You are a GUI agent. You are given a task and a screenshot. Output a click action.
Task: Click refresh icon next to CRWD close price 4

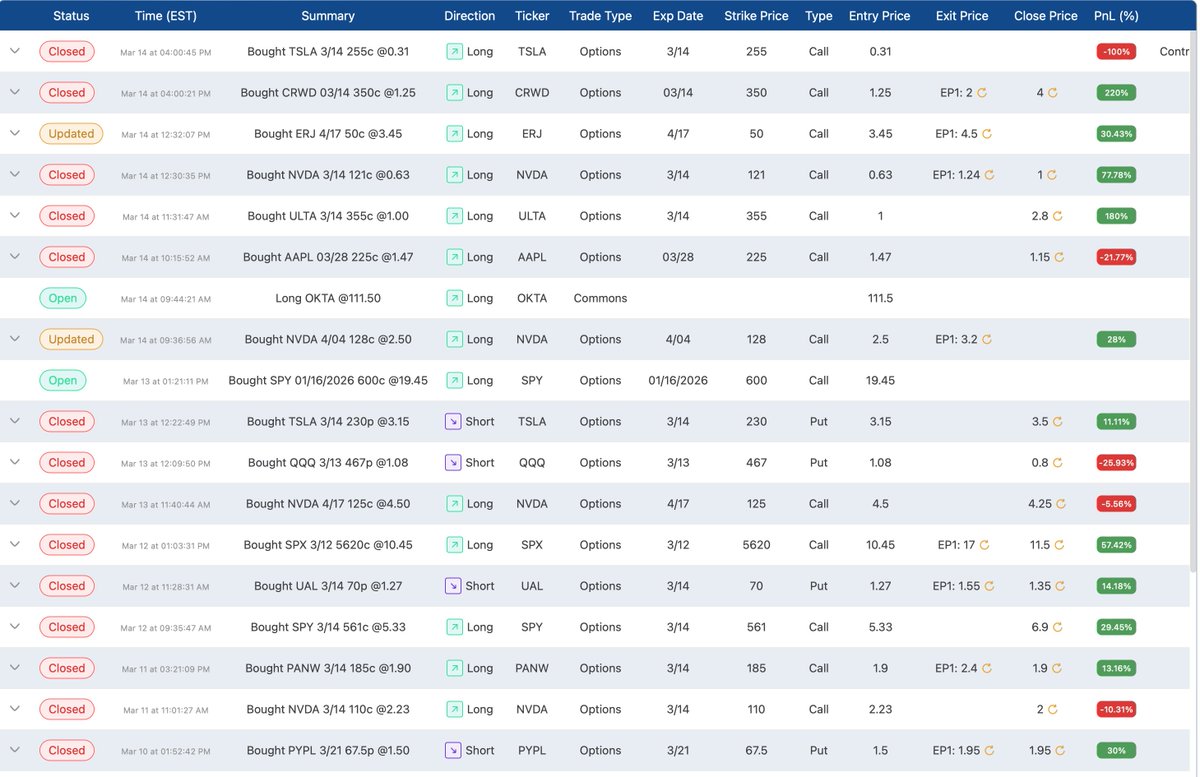[1053, 93]
